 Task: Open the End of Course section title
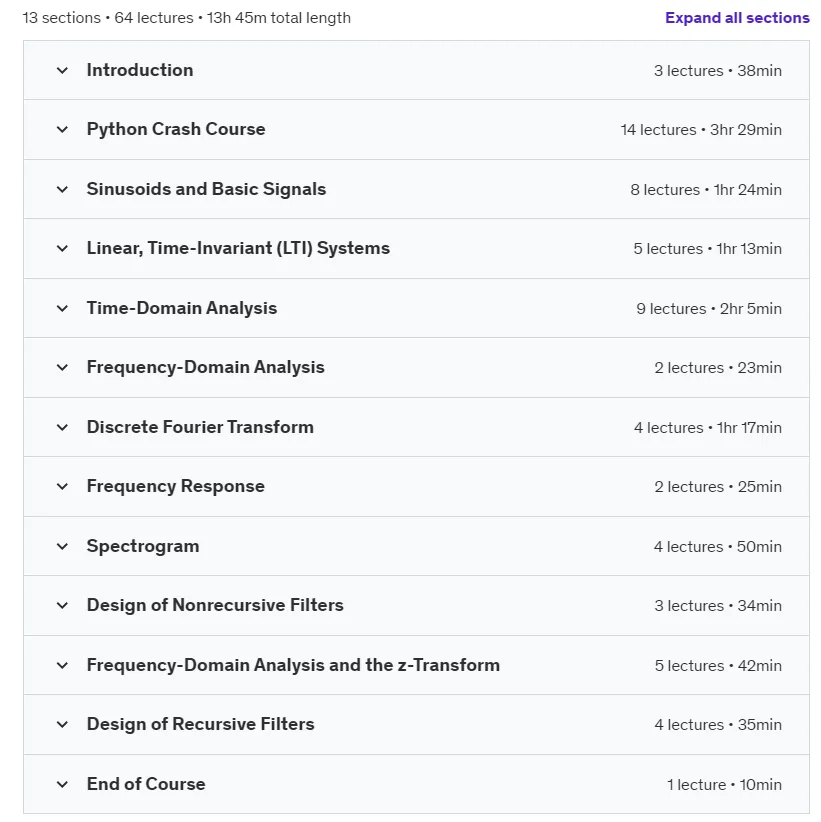[146, 784]
